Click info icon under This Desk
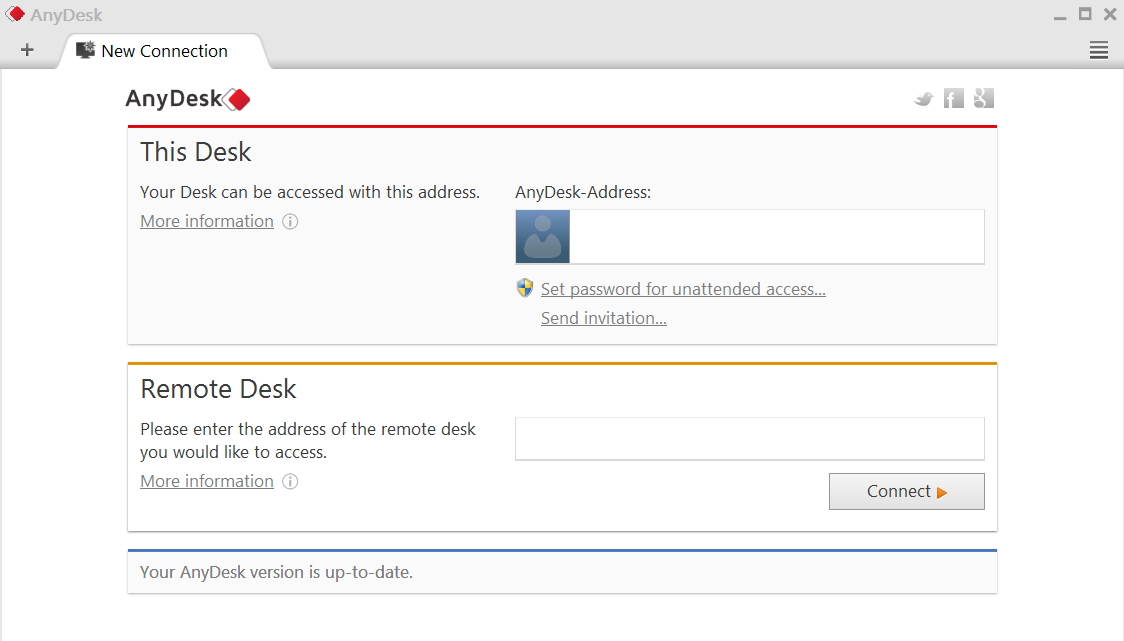 click(x=290, y=222)
